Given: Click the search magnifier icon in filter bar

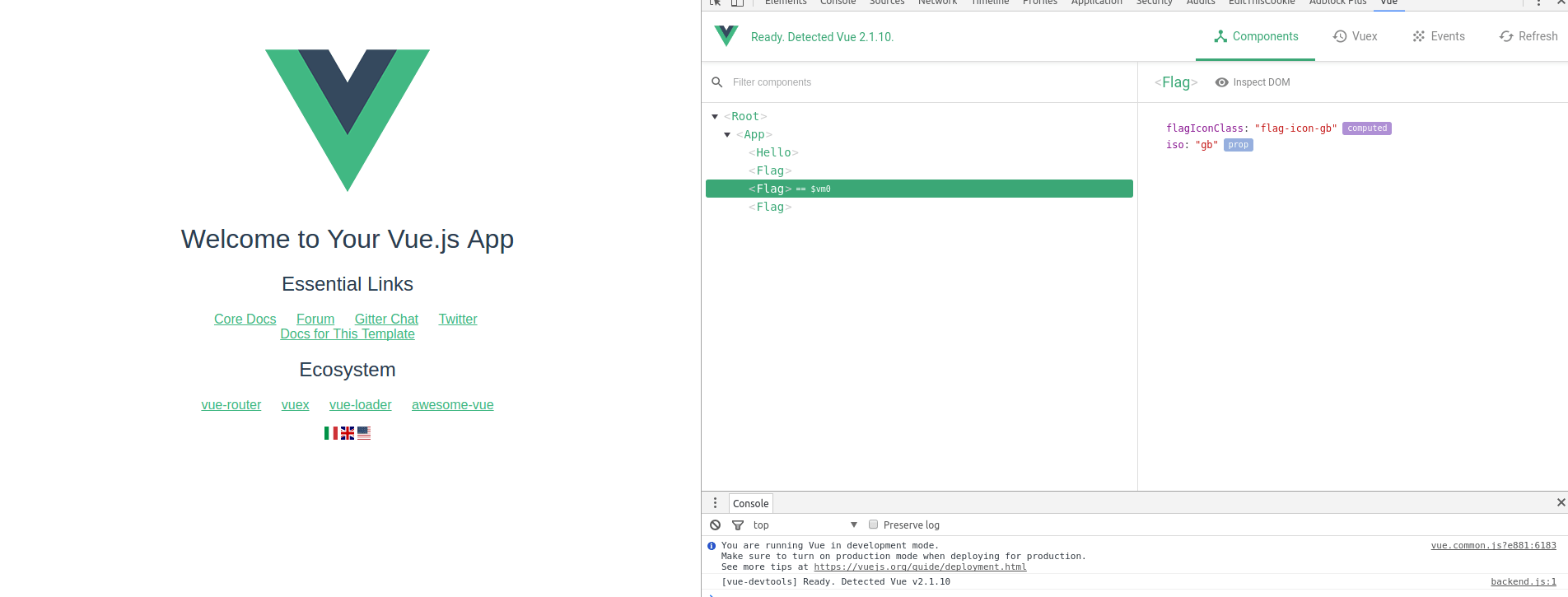Looking at the screenshot, I should pos(717,82).
